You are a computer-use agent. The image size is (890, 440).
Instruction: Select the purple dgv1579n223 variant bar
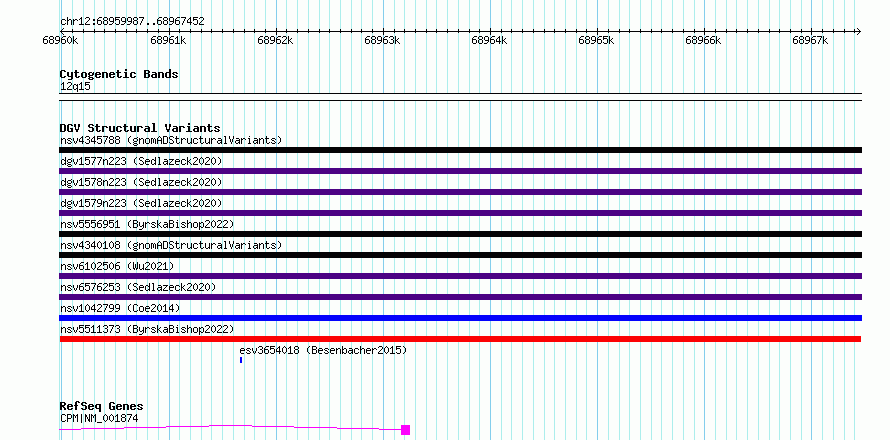460,213
